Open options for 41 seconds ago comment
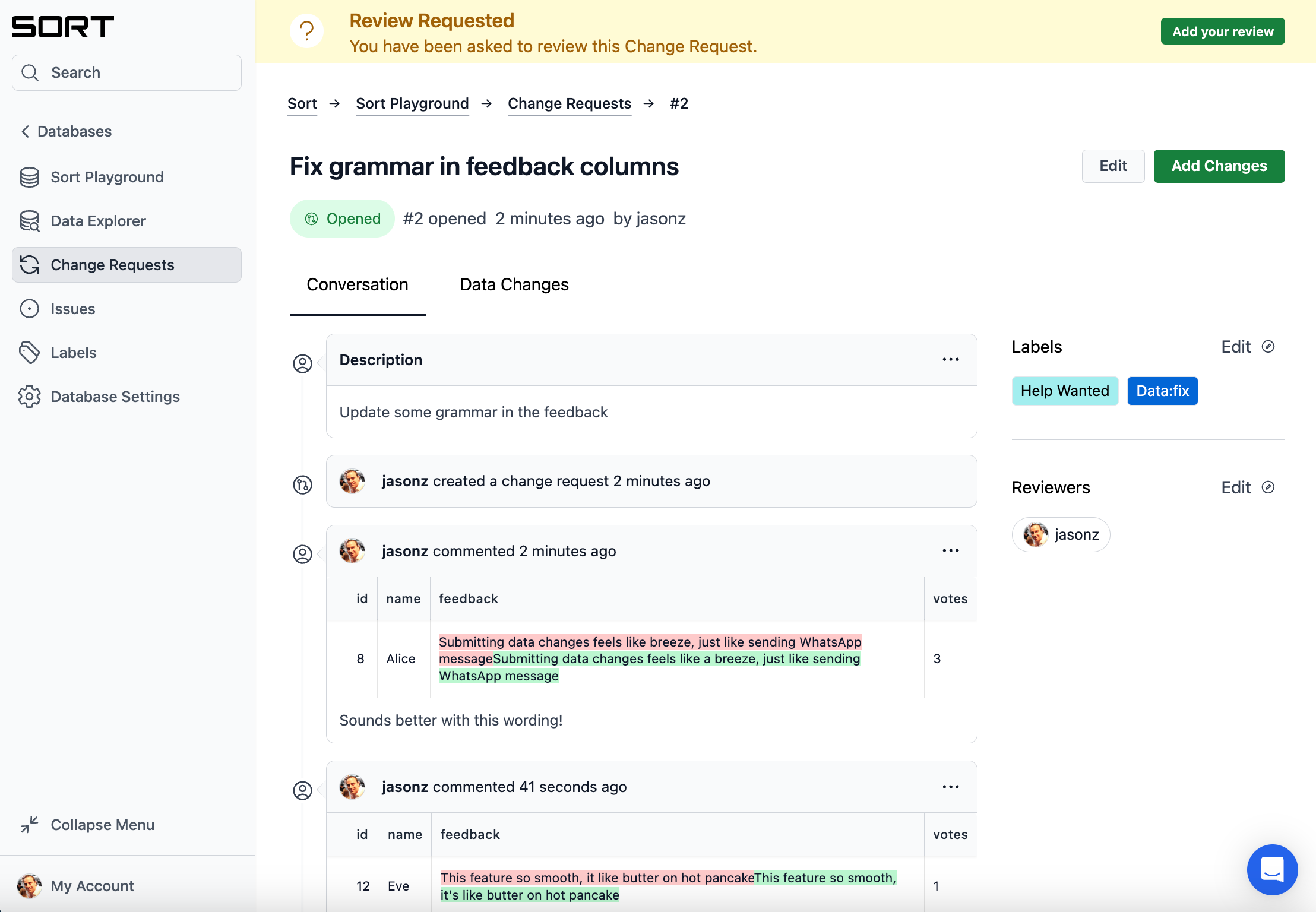Viewport: 1316px width, 912px height. [951, 787]
